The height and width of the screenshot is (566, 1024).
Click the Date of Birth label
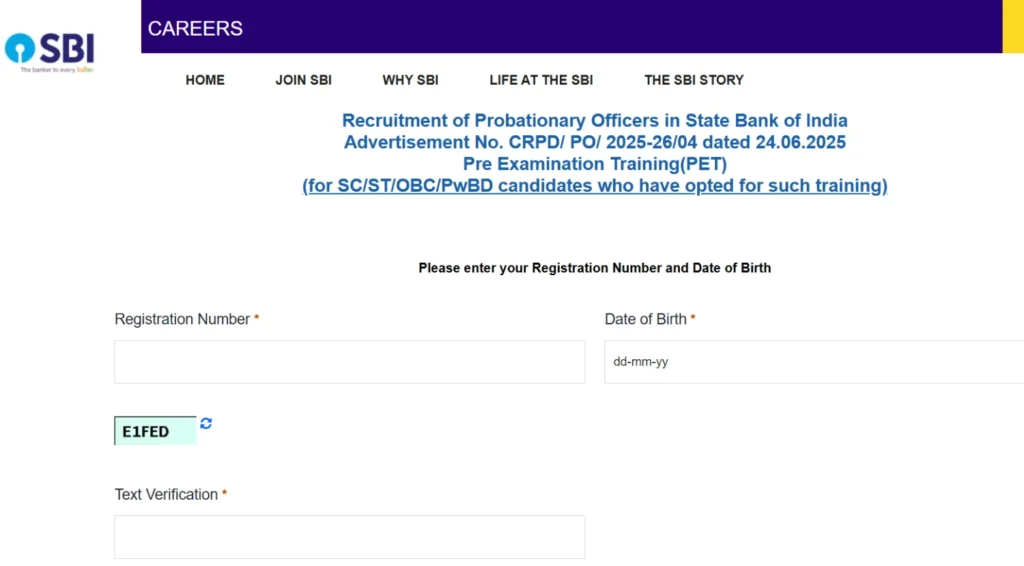click(645, 319)
